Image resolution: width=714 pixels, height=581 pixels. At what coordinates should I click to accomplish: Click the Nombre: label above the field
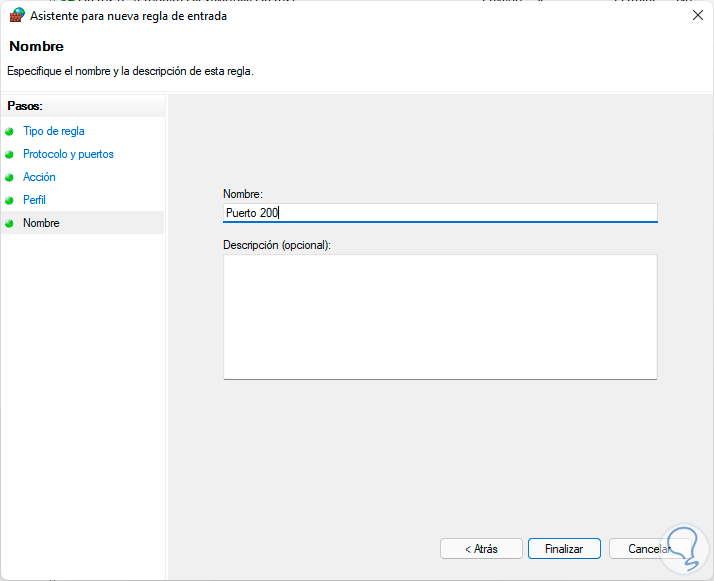click(242, 193)
